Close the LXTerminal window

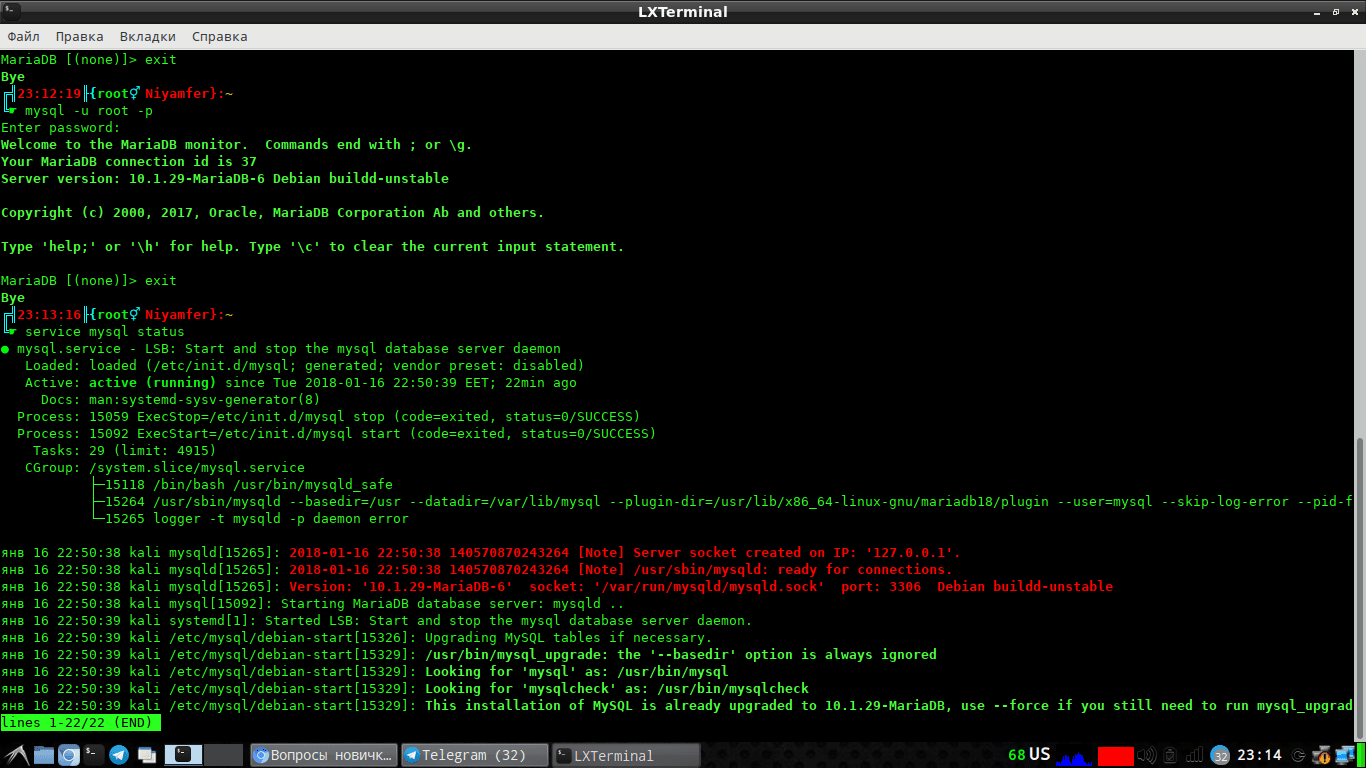pyautogui.click(x=1353, y=12)
